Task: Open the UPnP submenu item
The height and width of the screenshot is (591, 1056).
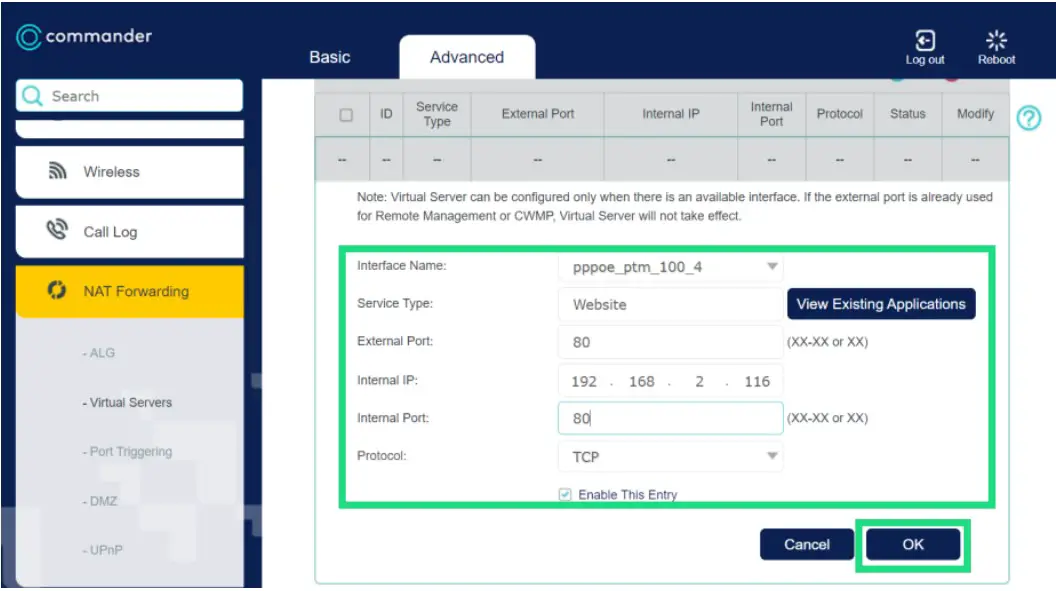Action: (x=102, y=550)
